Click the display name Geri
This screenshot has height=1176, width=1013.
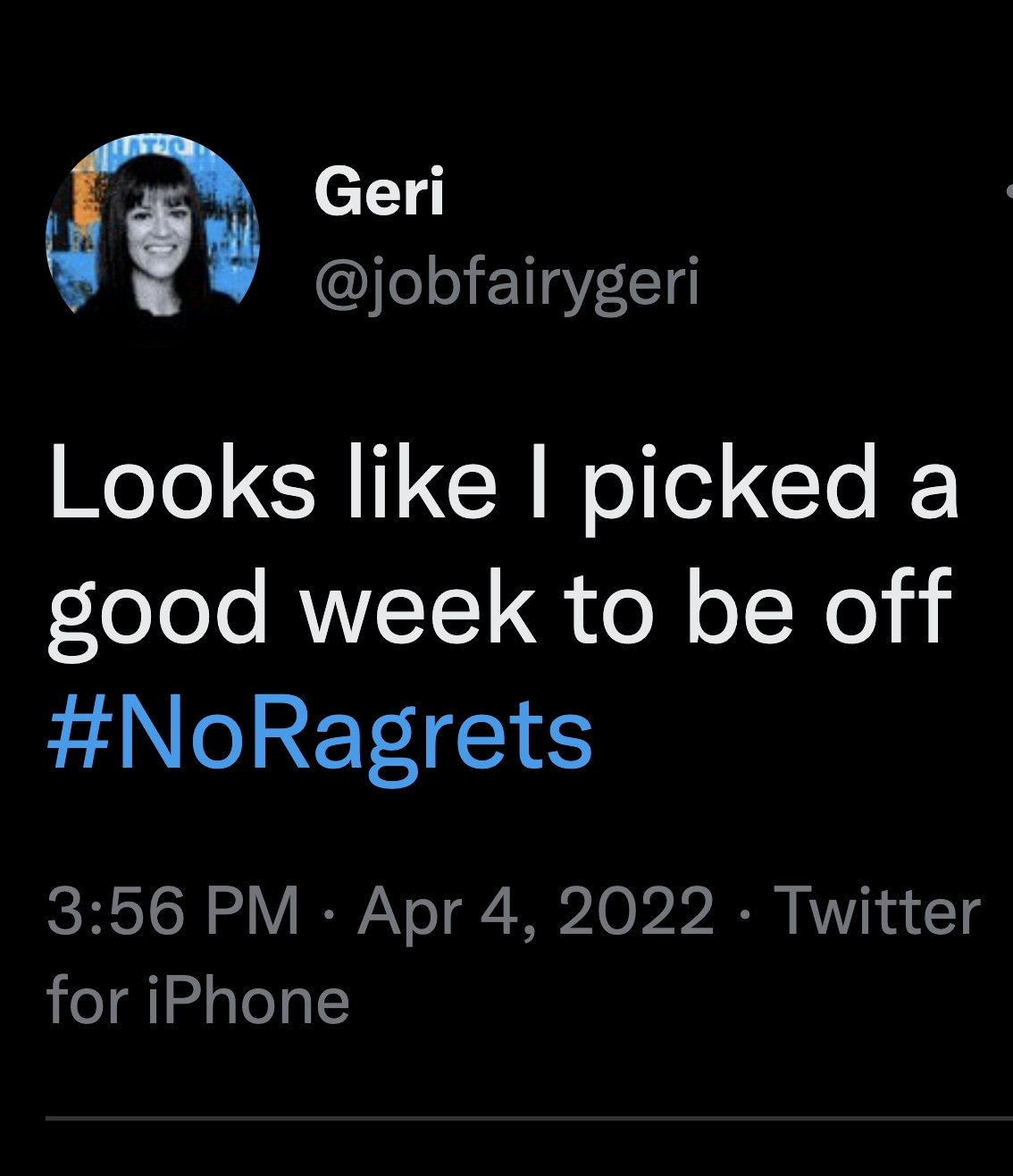(x=379, y=192)
